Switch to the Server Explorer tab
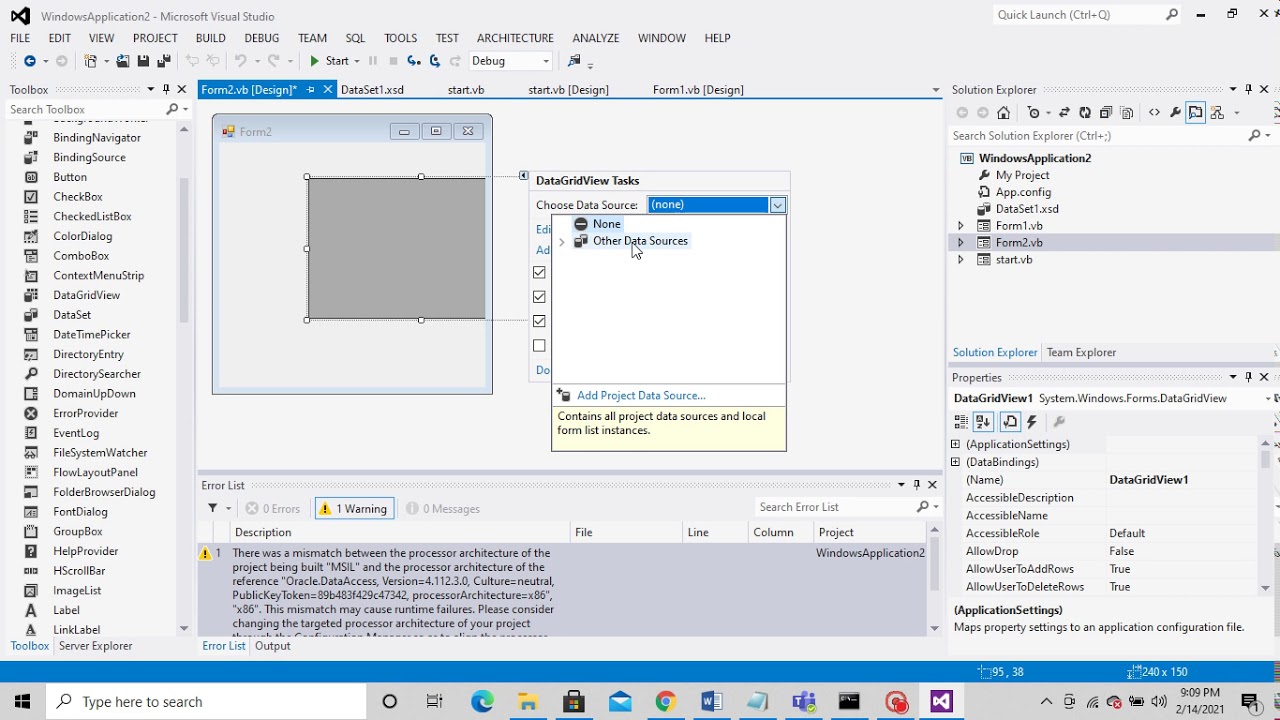 [x=95, y=646]
